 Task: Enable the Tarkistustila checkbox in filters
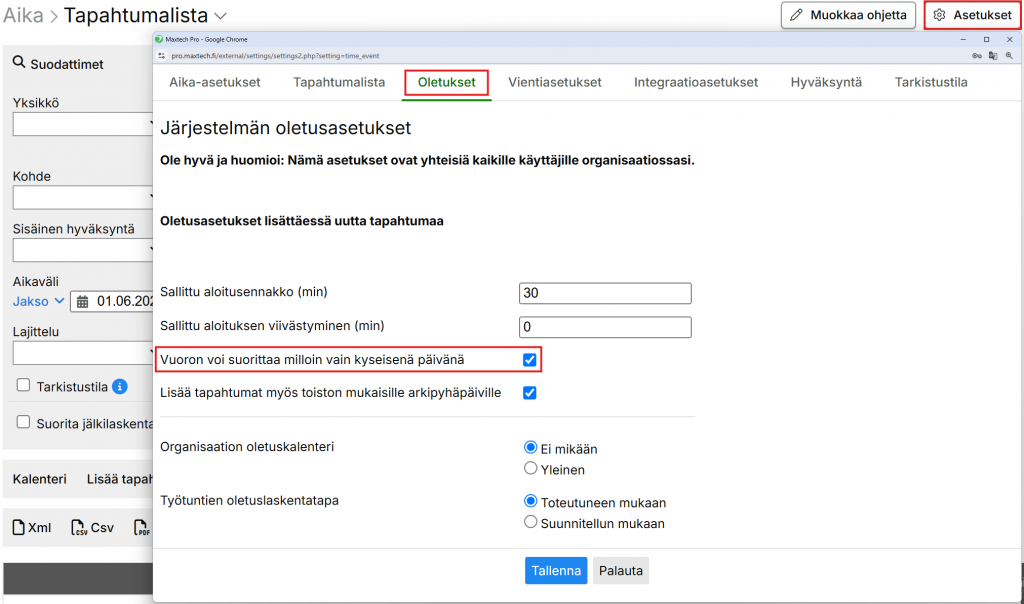coord(23,385)
